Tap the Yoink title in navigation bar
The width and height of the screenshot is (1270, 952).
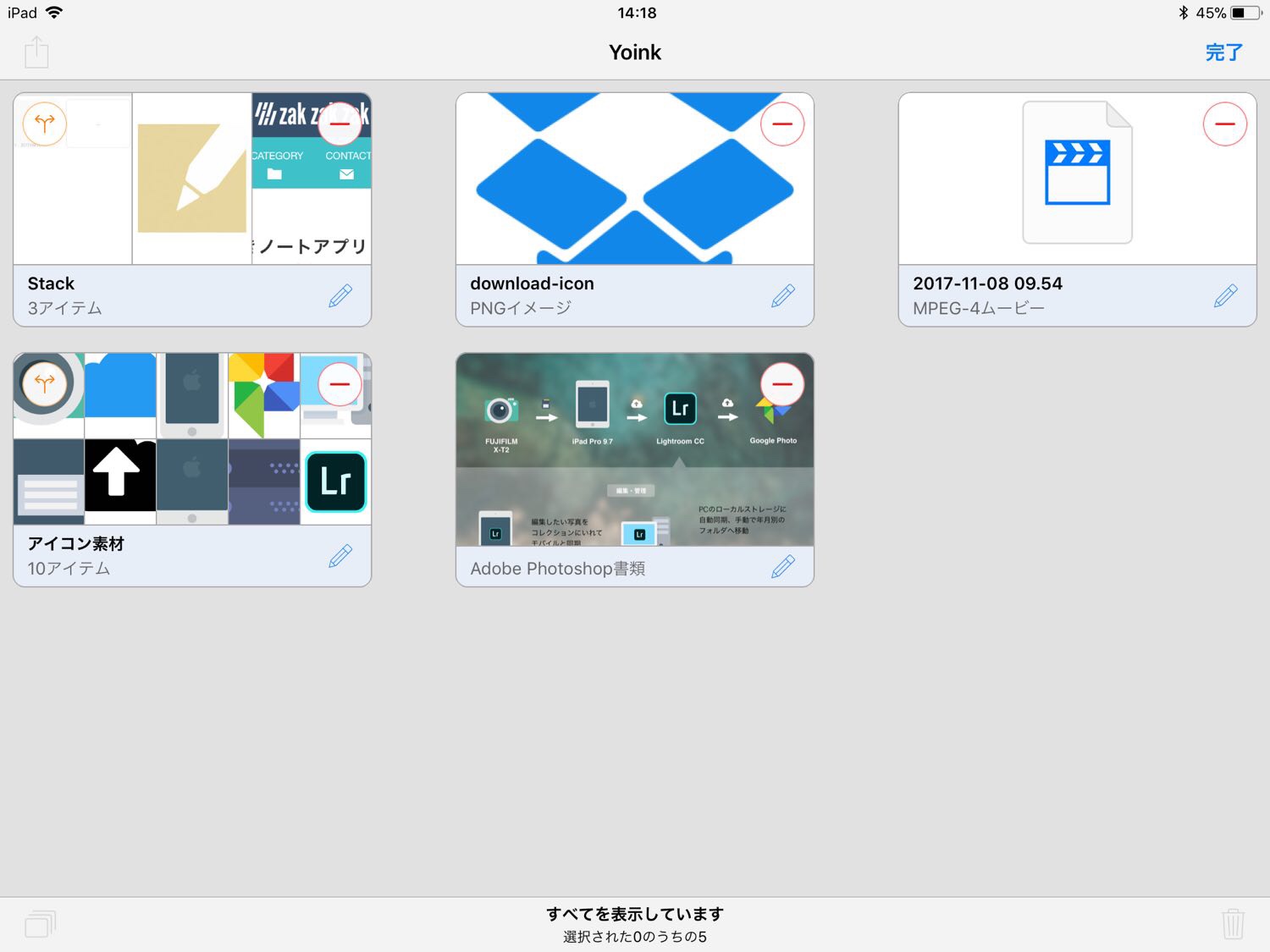pyautogui.click(x=635, y=52)
